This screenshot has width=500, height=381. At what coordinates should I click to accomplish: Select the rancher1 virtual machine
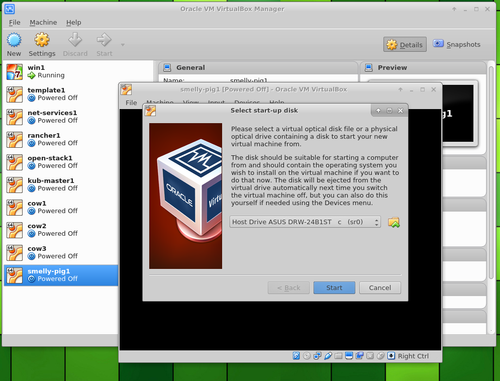tap(61, 139)
